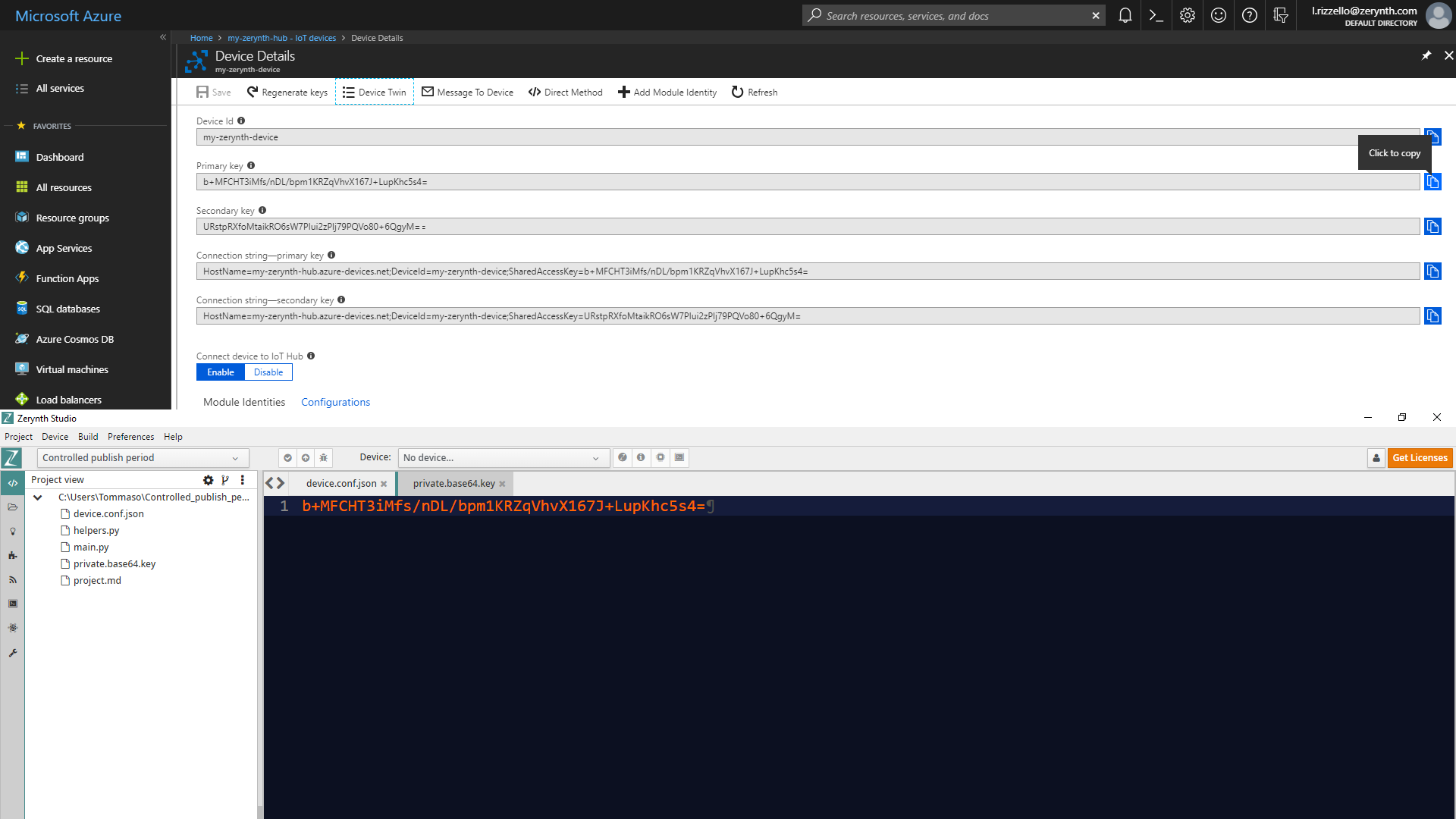
Task: Close the private.base64.key tab
Action: click(x=502, y=484)
